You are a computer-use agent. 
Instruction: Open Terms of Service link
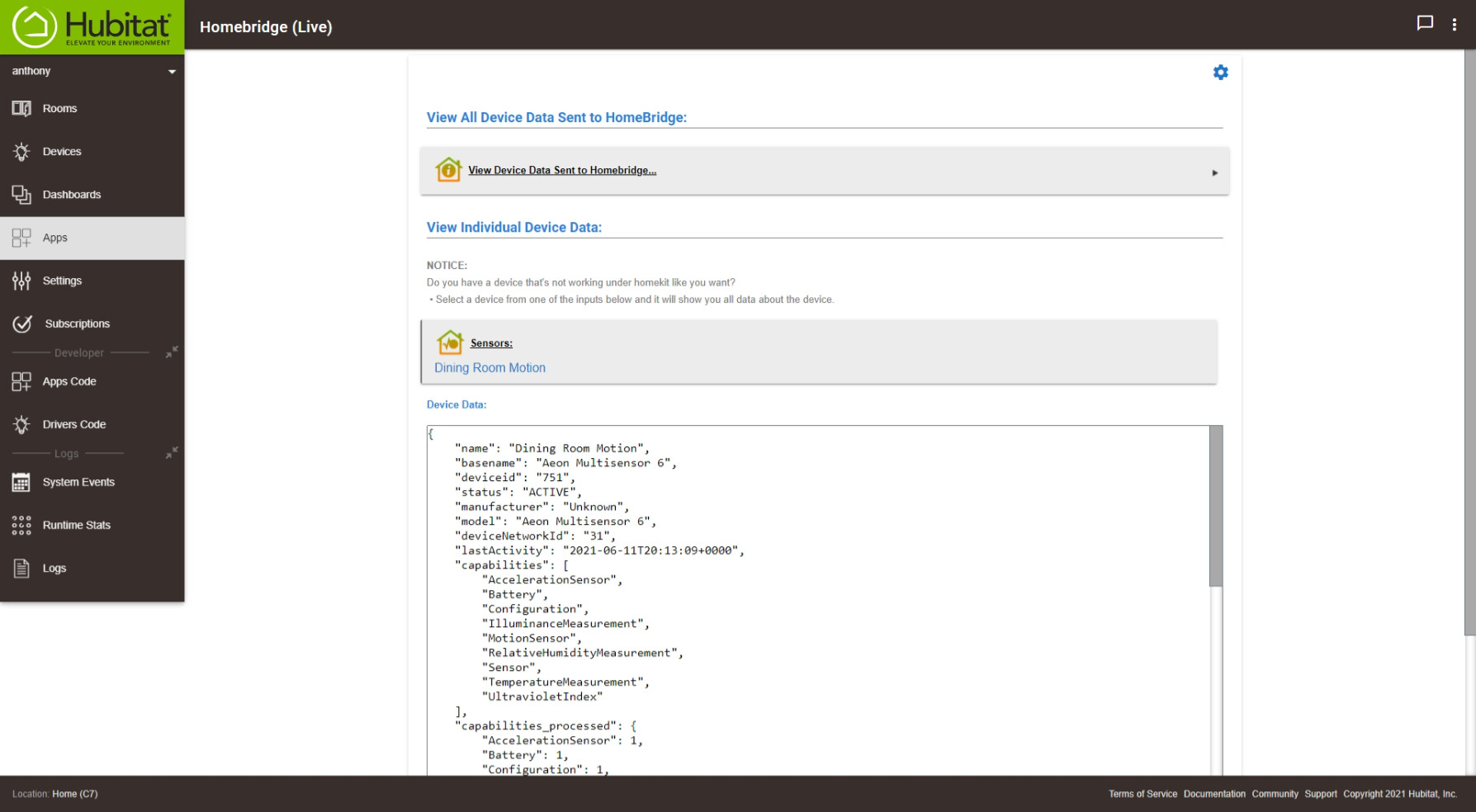coord(1142,794)
